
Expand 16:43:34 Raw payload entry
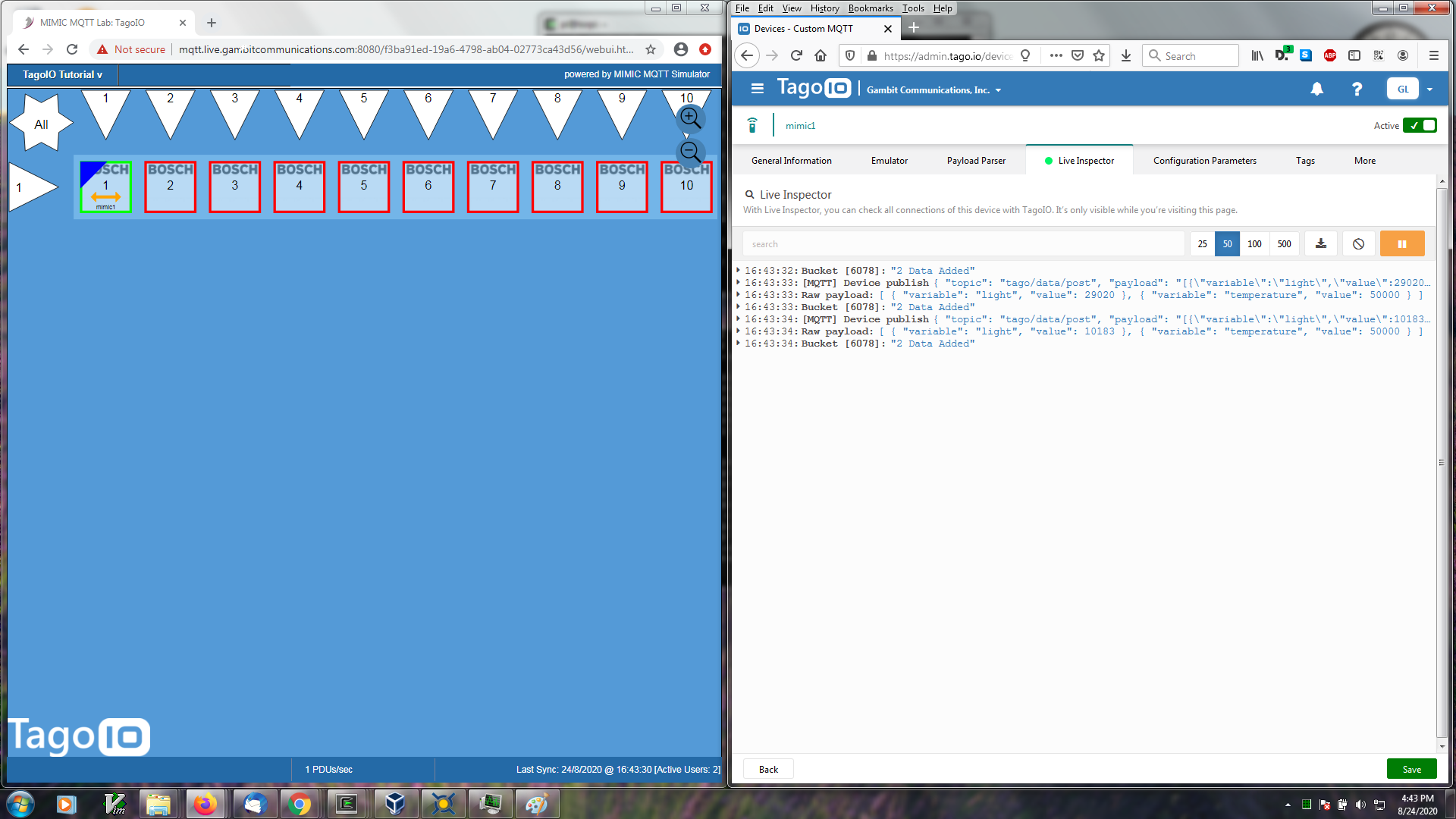pyautogui.click(x=737, y=331)
